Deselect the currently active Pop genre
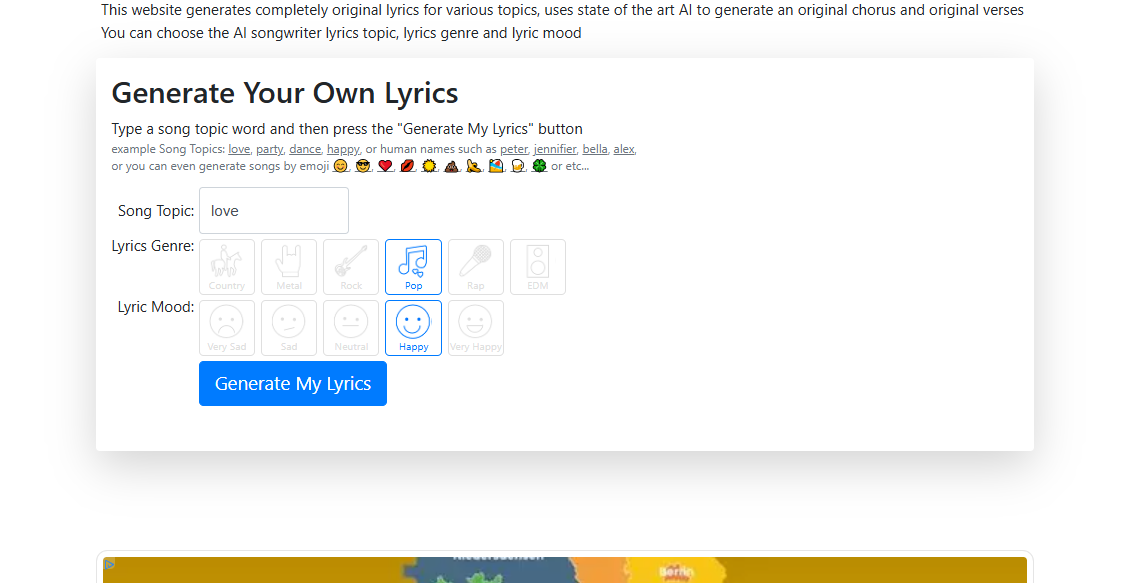Viewport: 1143px width, 583px height. [413, 266]
